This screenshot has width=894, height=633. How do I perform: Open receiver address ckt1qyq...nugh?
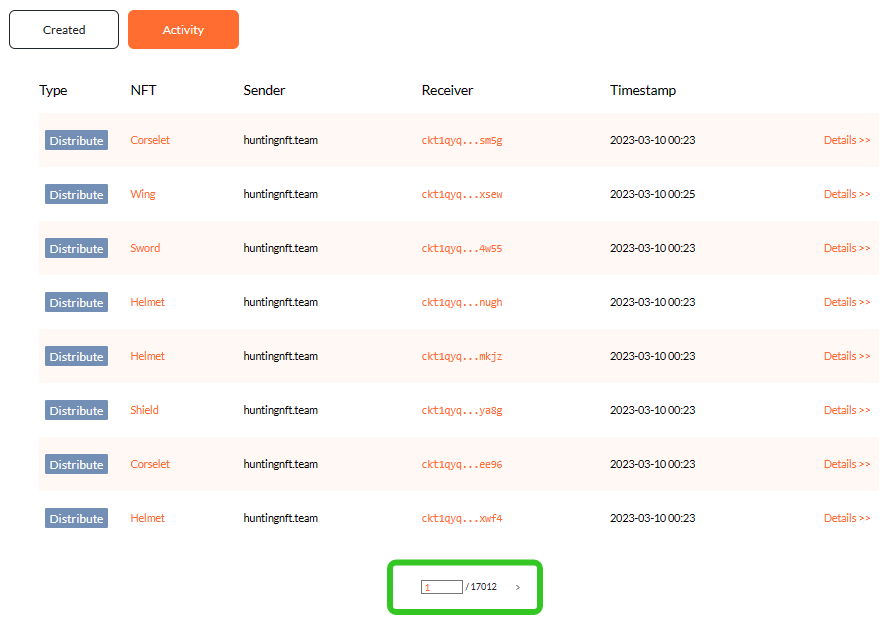(461, 302)
